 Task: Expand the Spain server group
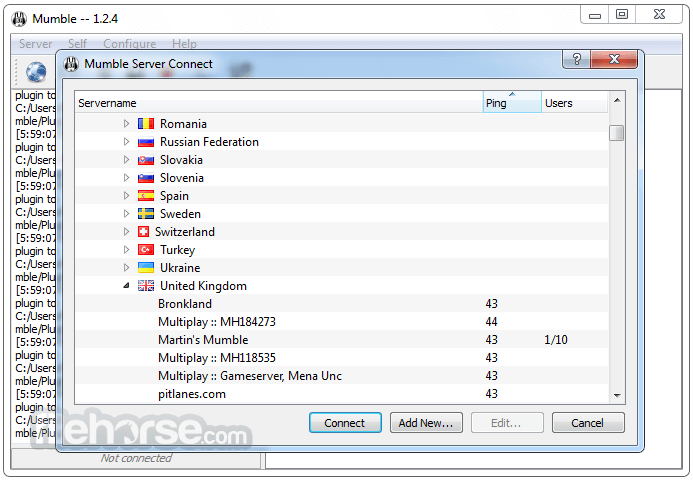[x=126, y=196]
